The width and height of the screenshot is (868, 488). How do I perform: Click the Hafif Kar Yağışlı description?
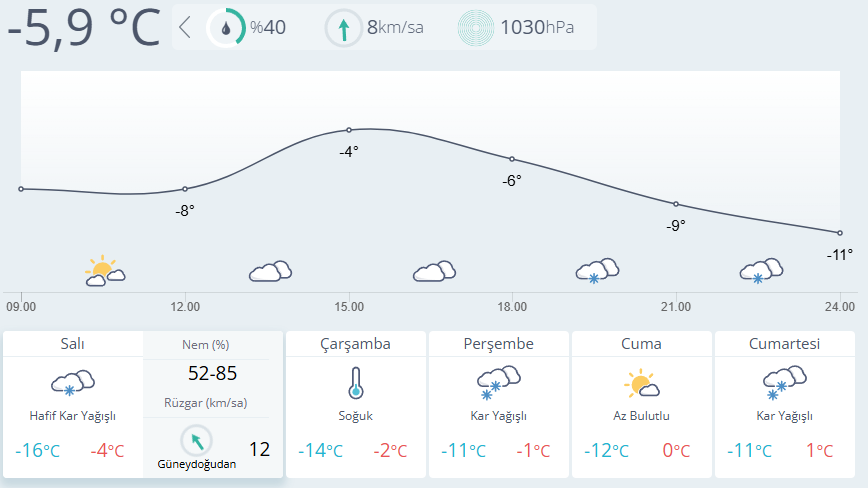click(73, 416)
